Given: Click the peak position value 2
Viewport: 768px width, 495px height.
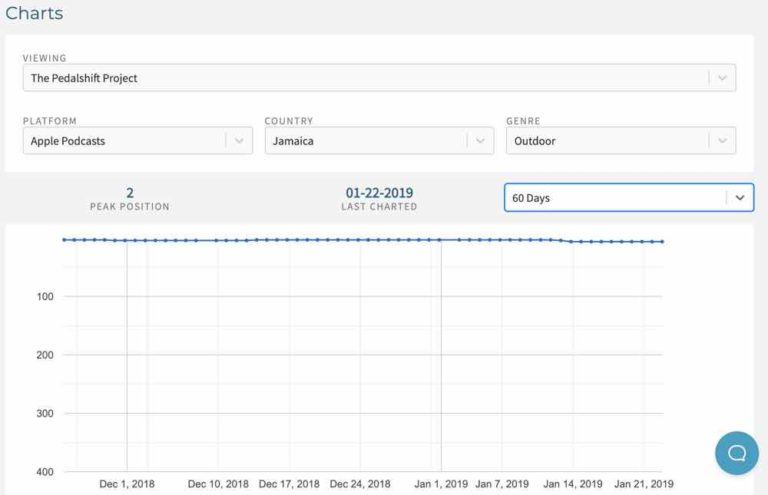Looking at the screenshot, I should tap(130, 192).
